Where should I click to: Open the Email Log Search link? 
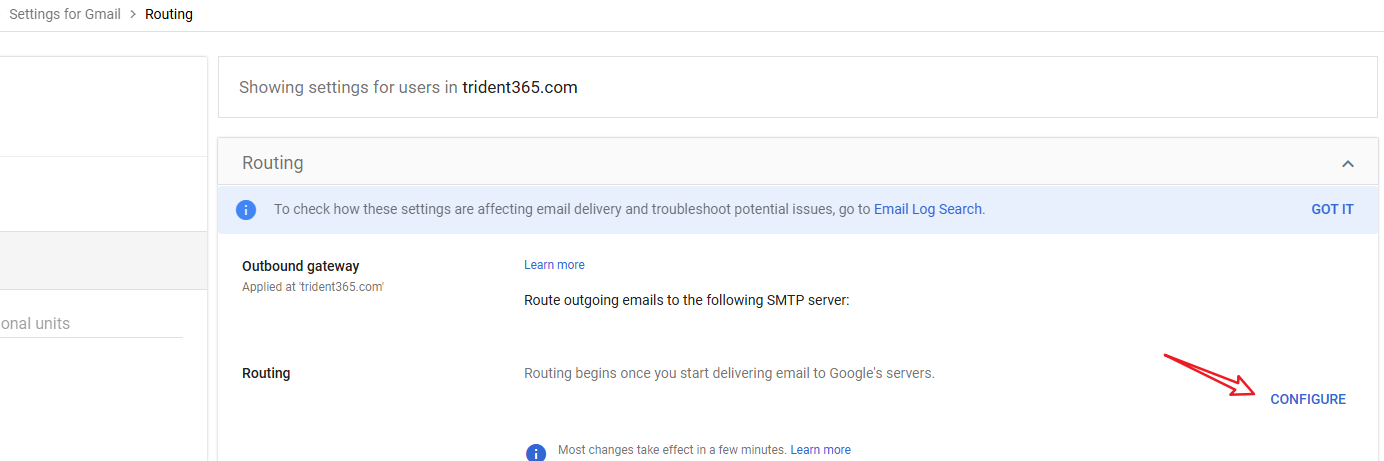[x=928, y=210]
